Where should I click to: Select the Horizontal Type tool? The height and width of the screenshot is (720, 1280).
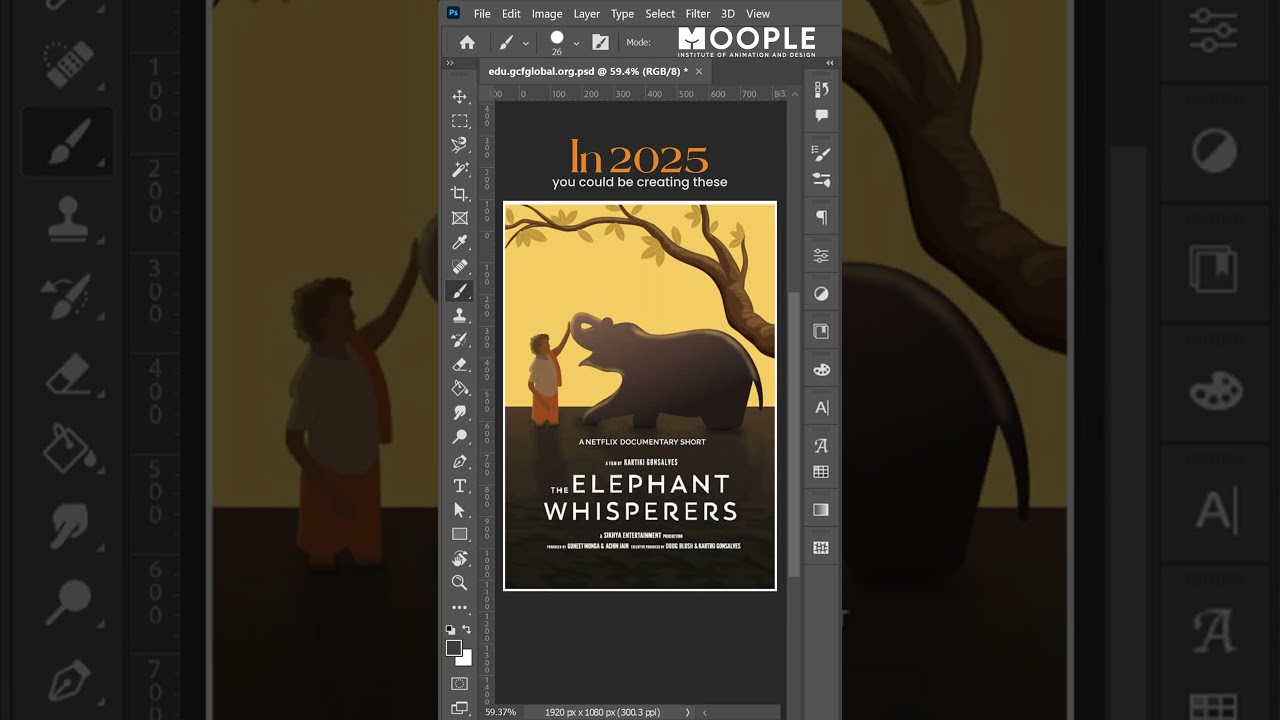click(460, 486)
